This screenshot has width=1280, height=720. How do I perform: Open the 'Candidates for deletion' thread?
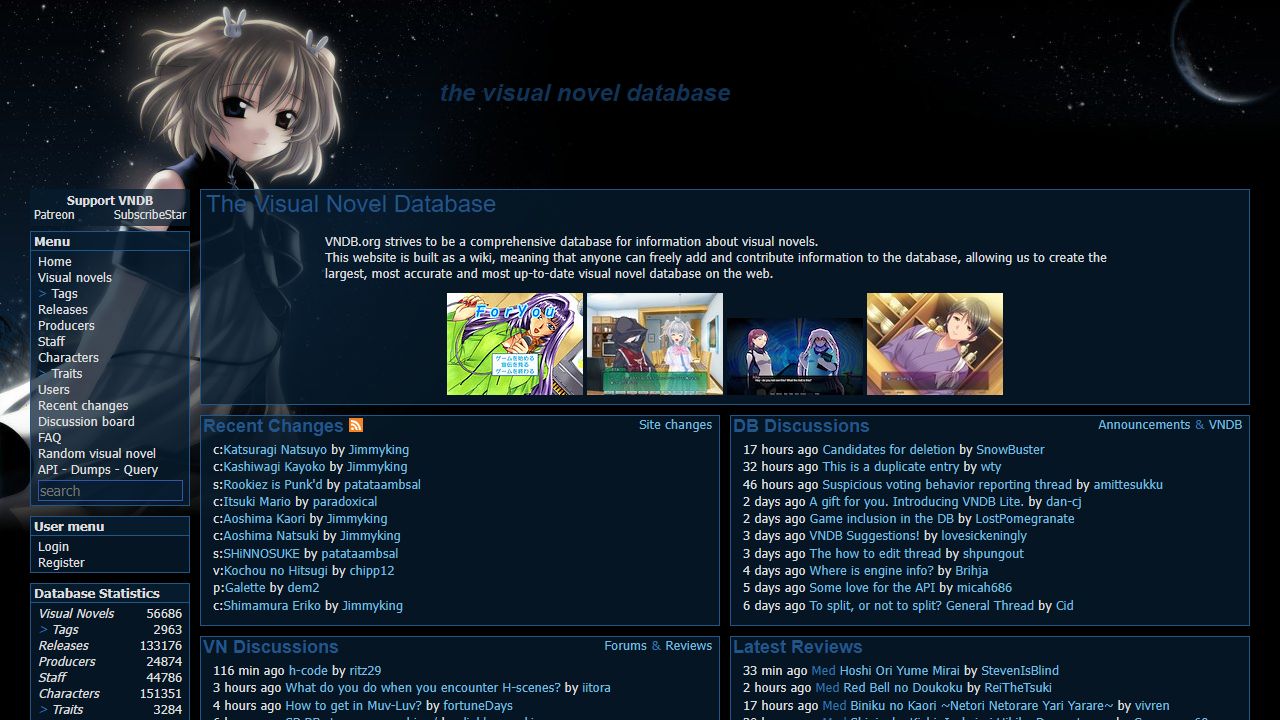(x=888, y=450)
